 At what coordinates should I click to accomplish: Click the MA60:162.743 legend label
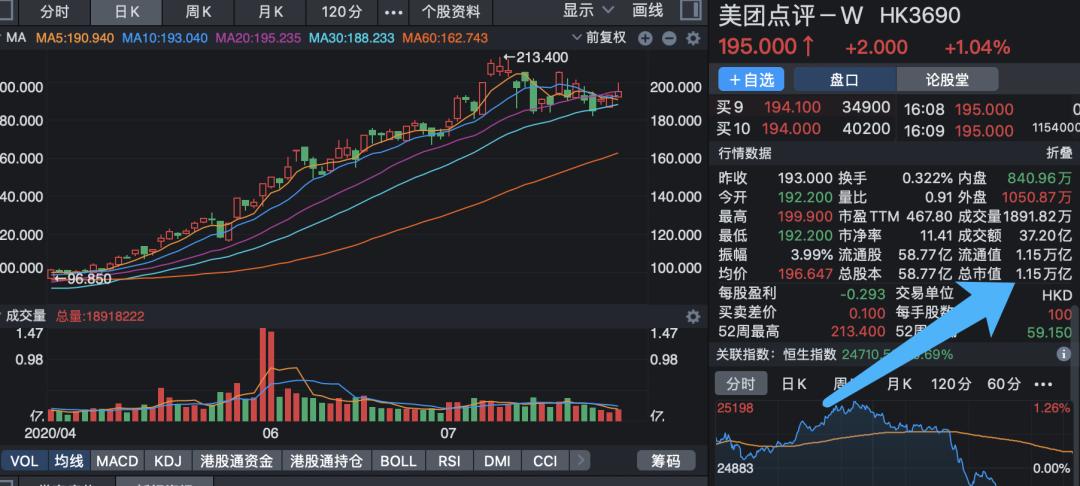pos(445,38)
